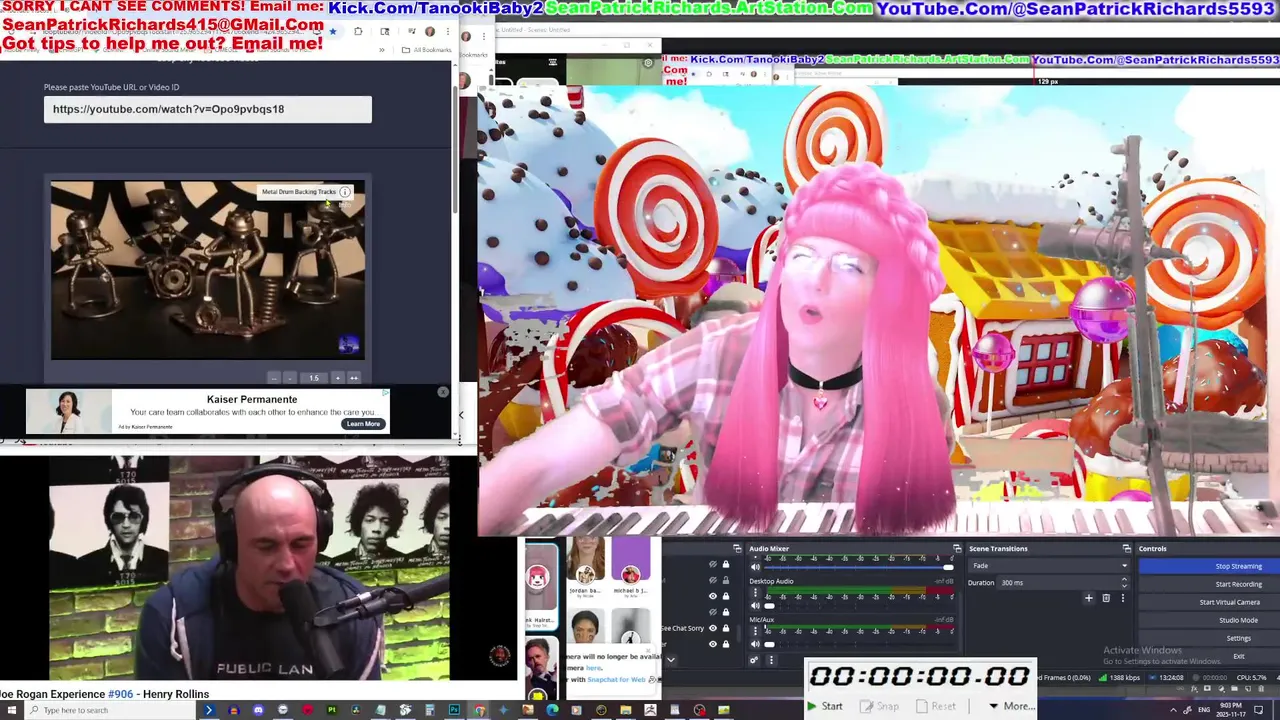The image size is (1280, 720).
Task: Open Substance Painter (Pt) from taskbar
Action: tap(331, 710)
